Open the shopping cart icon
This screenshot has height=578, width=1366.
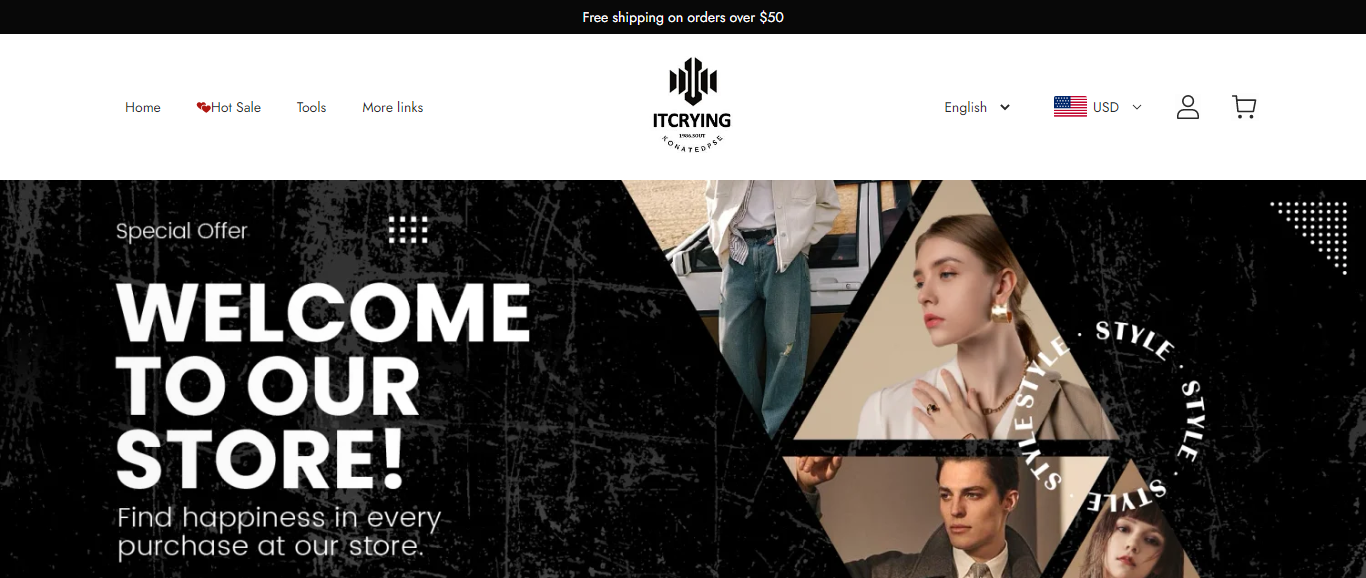tap(1244, 107)
